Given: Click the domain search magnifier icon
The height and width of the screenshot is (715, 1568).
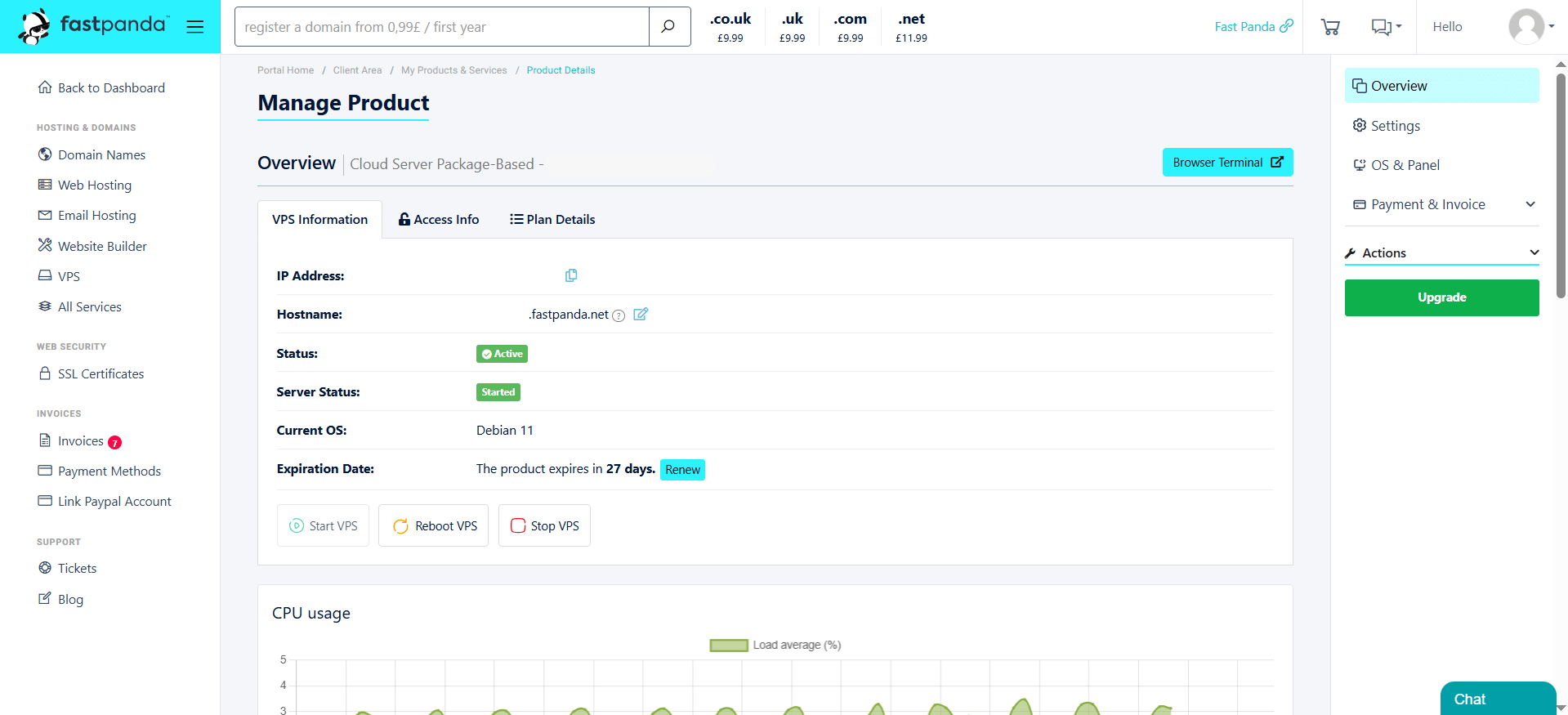Looking at the screenshot, I should tap(668, 26).
